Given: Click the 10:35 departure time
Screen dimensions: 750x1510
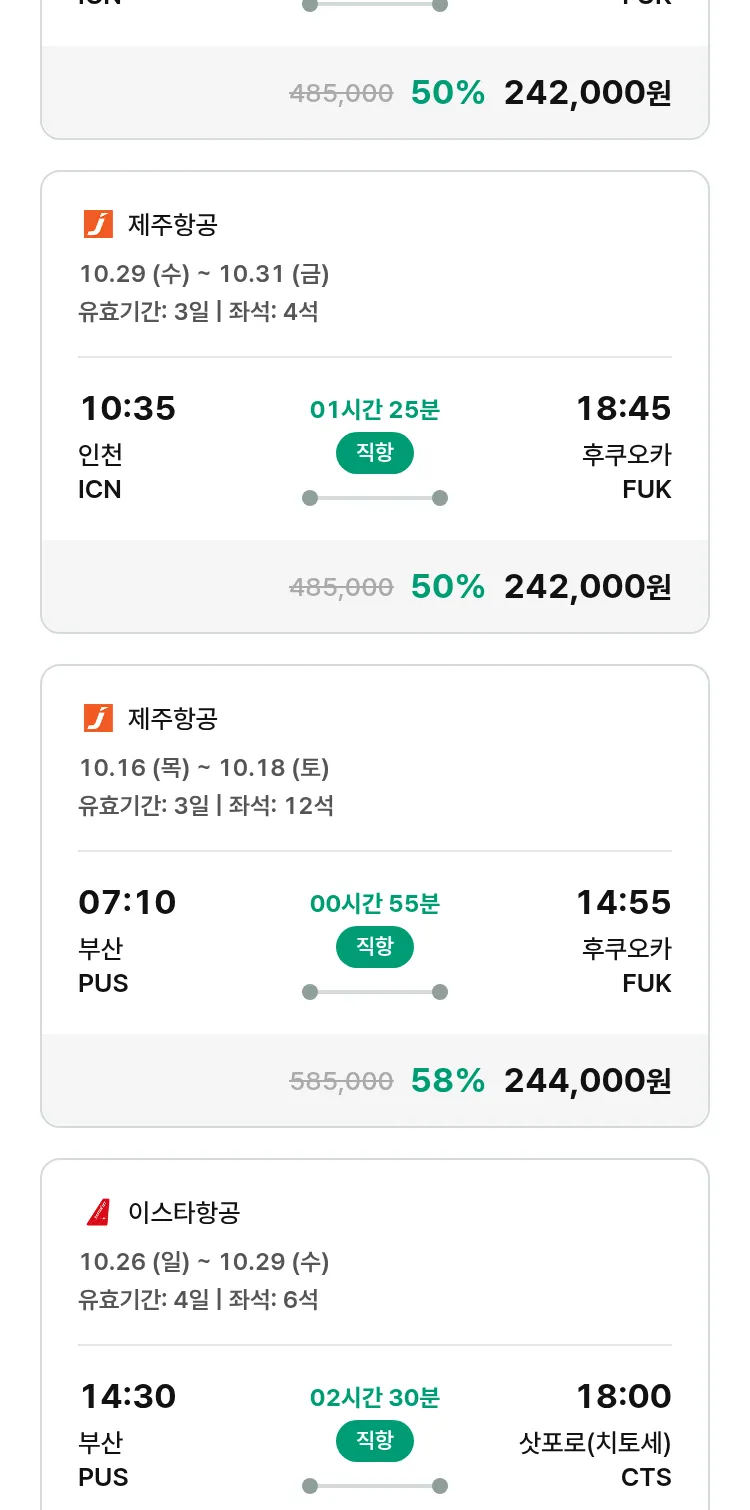Looking at the screenshot, I should [127, 408].
